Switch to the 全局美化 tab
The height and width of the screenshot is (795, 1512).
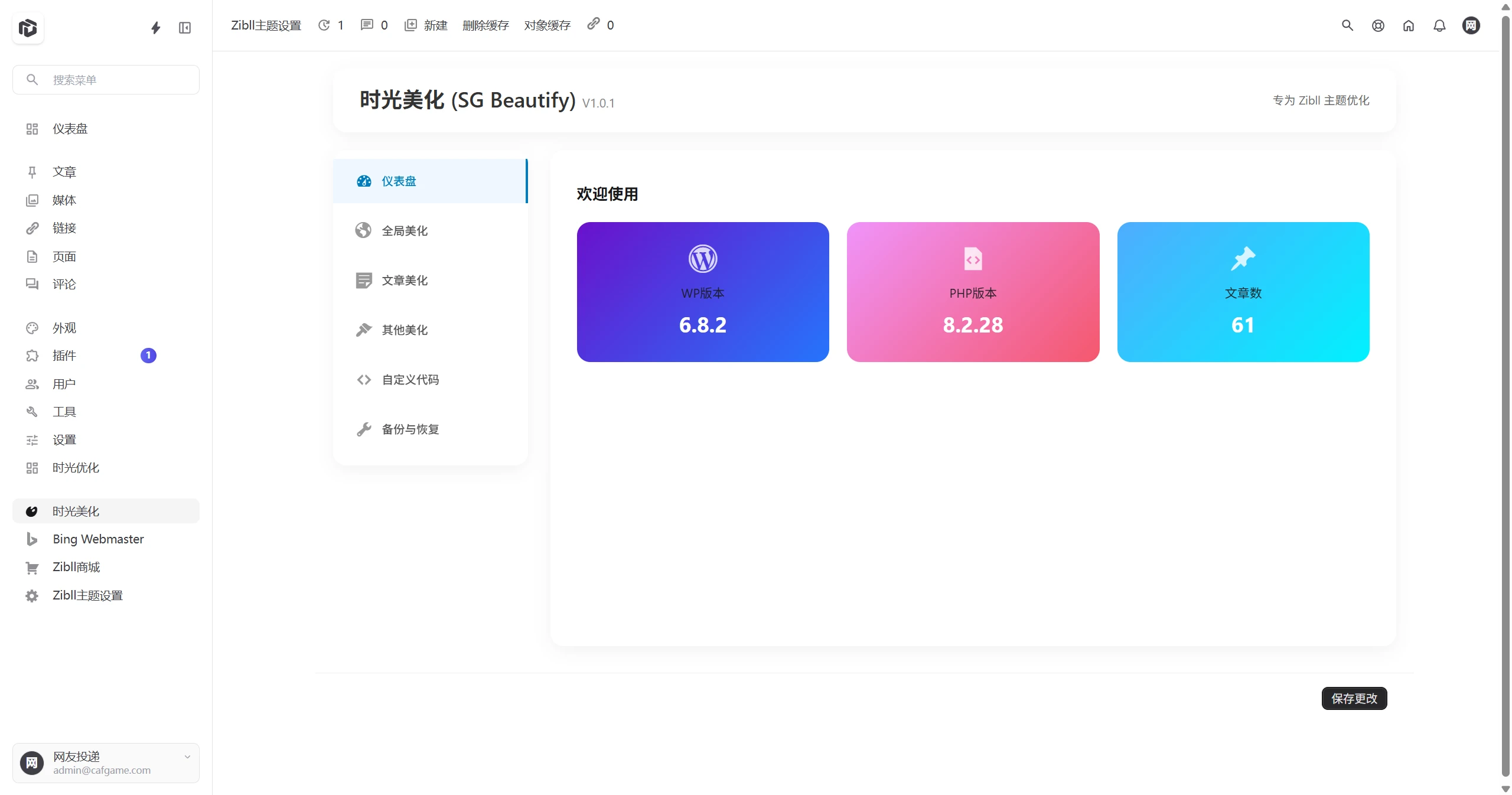click(405, 230)
